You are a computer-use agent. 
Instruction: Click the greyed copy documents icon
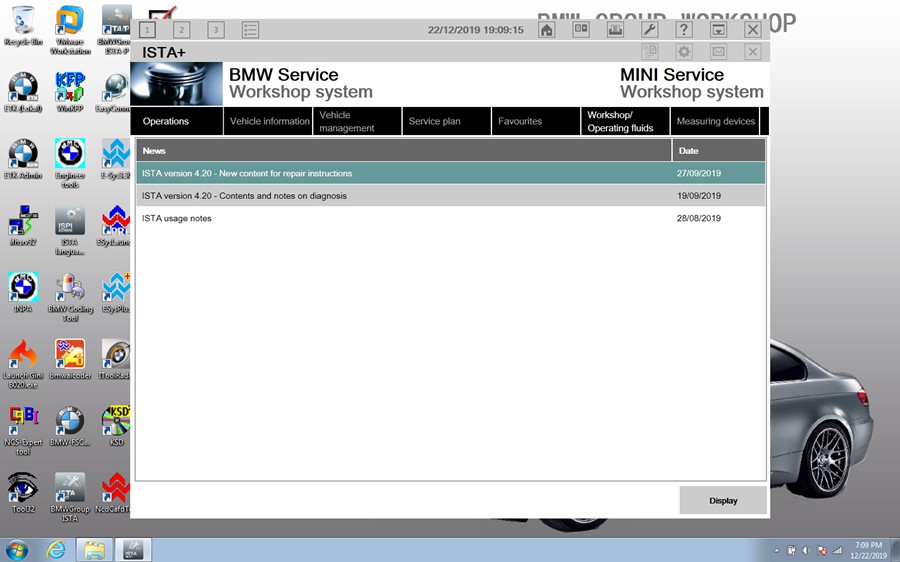pos(649,52)
